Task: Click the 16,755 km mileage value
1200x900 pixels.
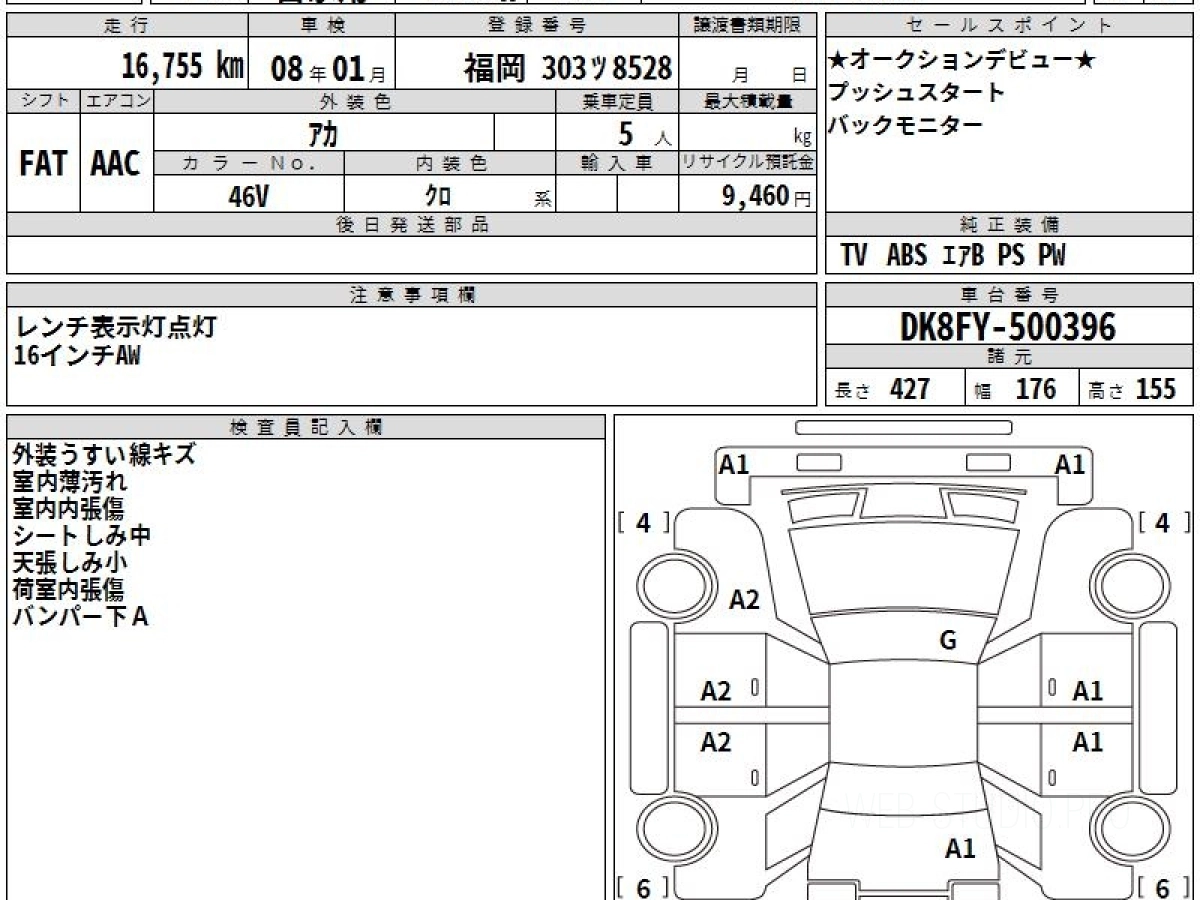Action: (x=182, y=67)
